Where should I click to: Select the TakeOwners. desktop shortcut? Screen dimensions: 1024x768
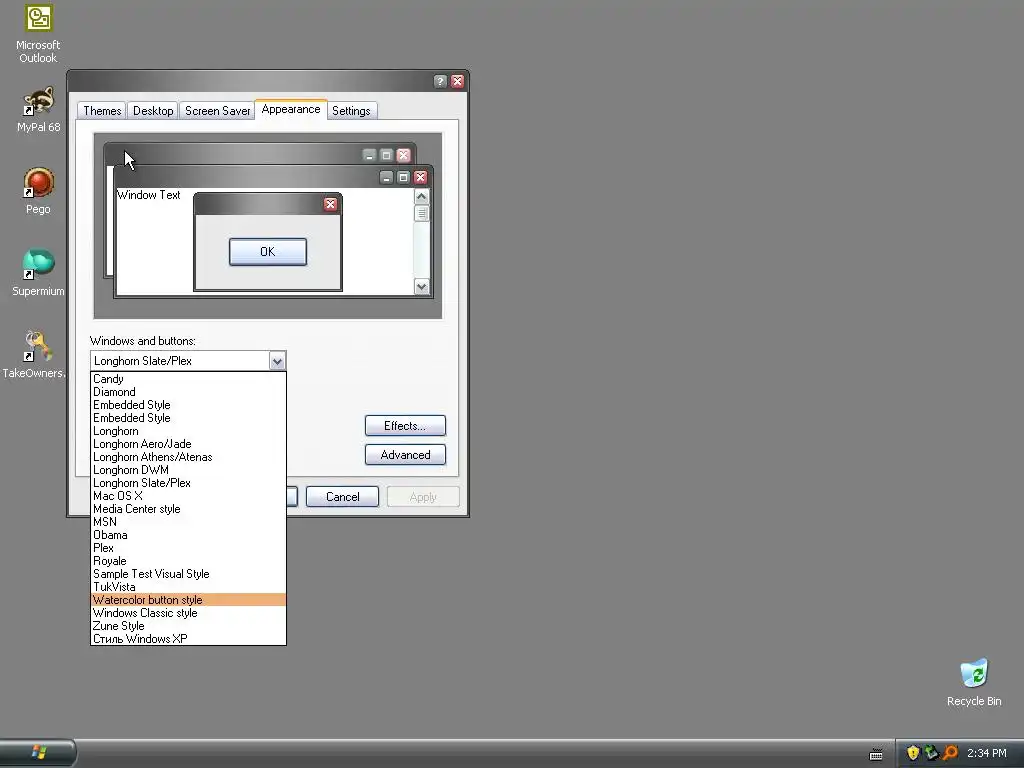pyautogui.click(x=34, y=355)
